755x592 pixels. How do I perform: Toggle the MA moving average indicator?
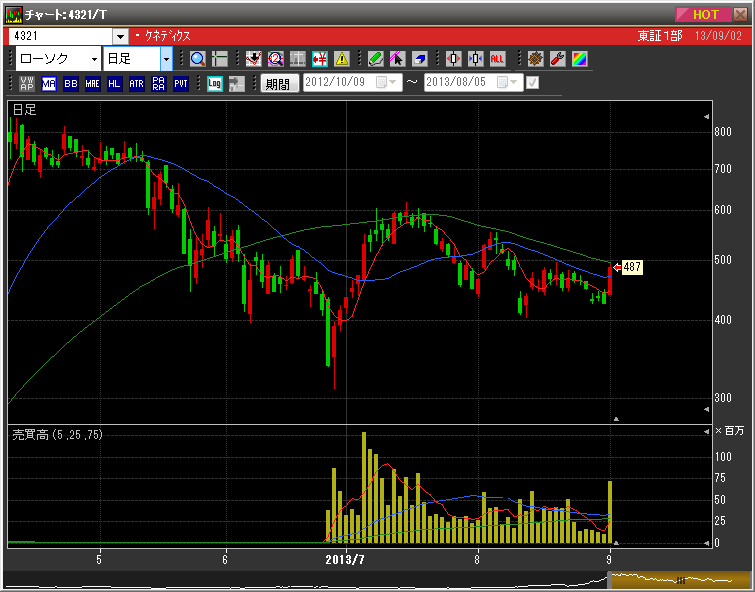click(48, 84)
